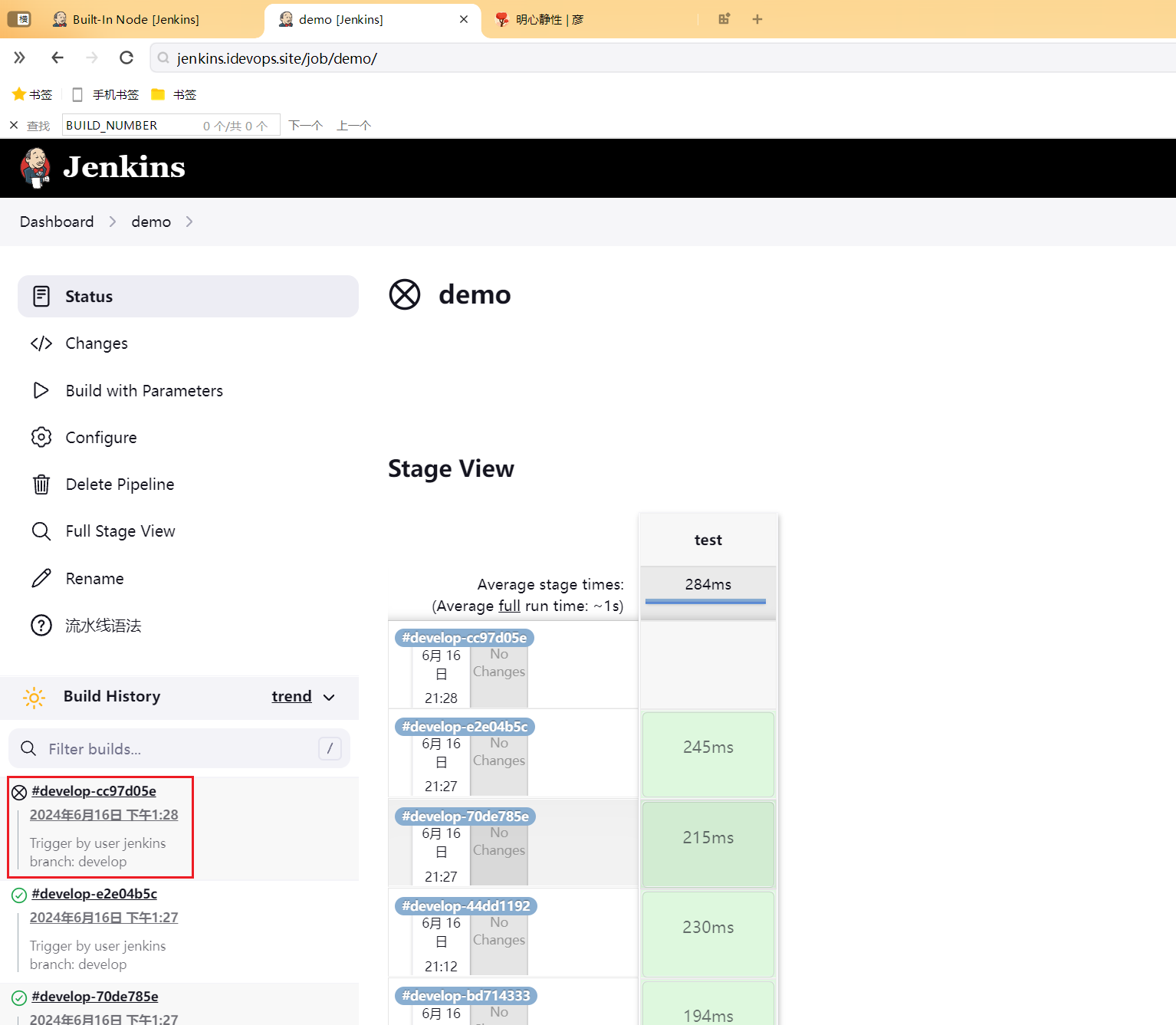Open the 手机书签 bookmark
This screenshot has width=1176, height=1025.
106,94
